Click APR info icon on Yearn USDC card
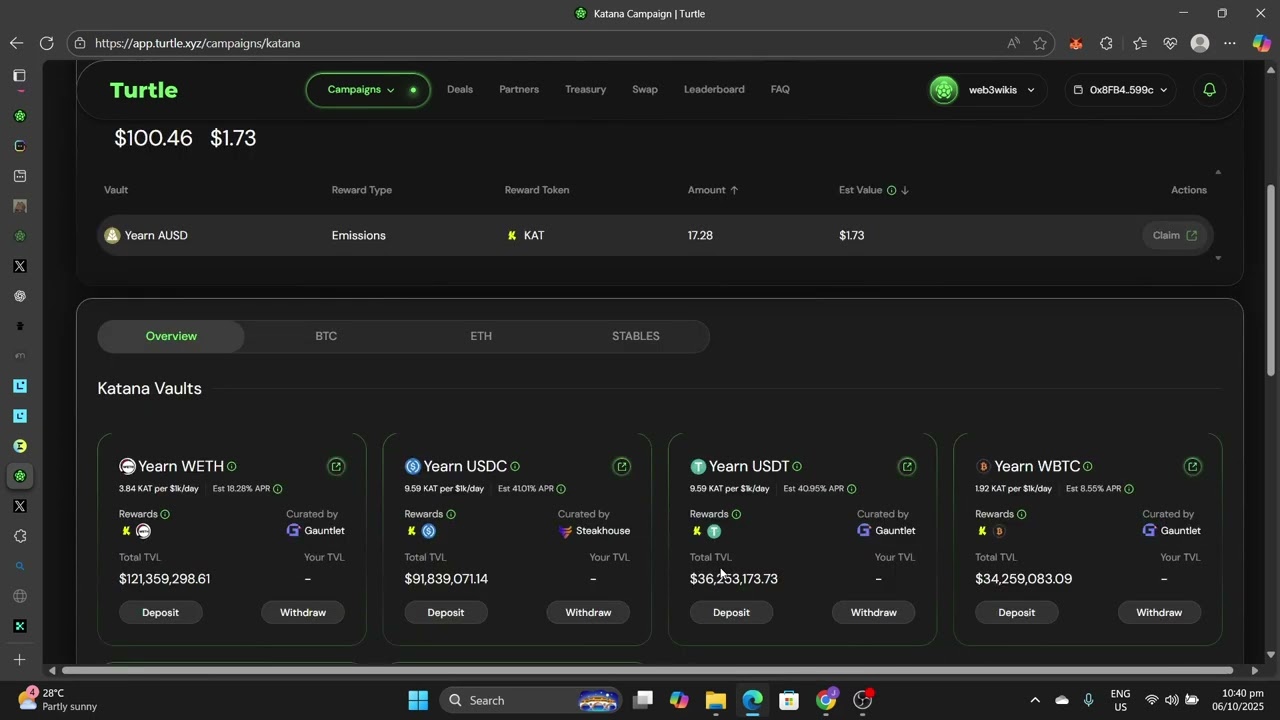This screenshot has width=1280, height=720. [561, 489]
